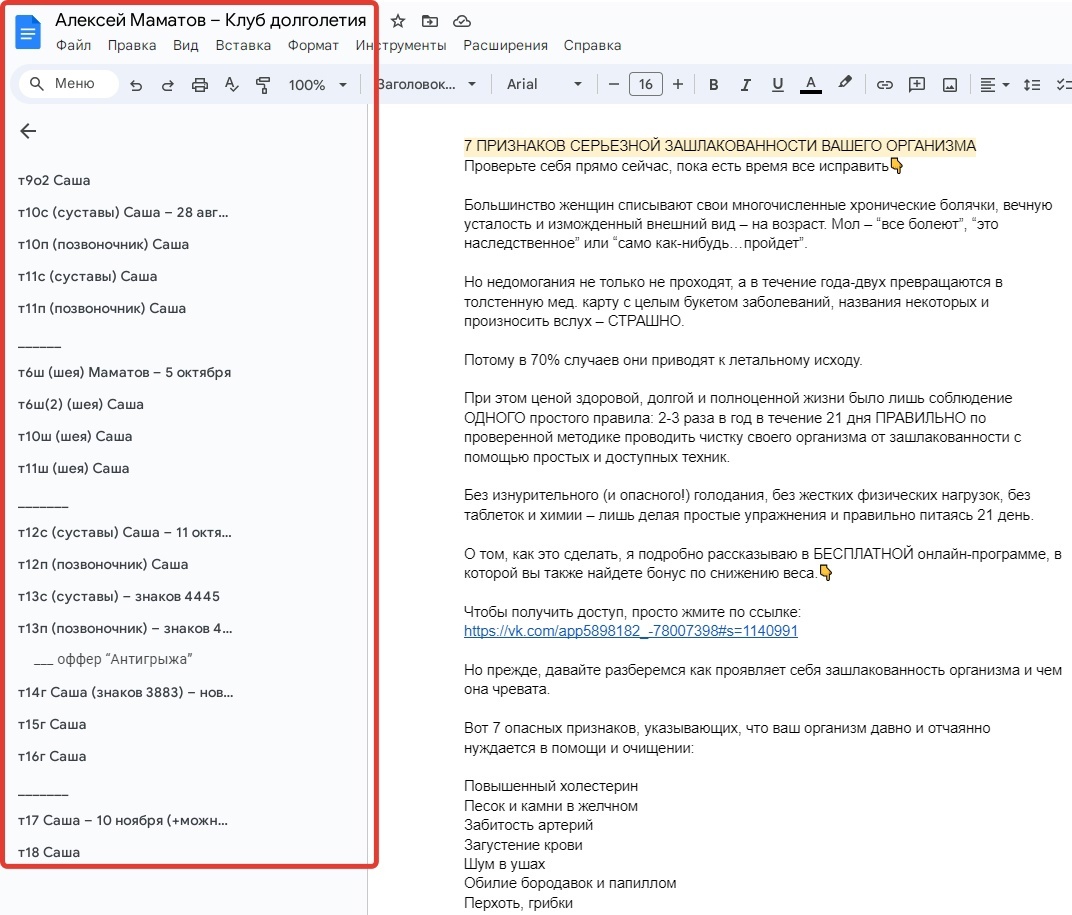The image size is (1072, 915).
Task: Move document to folder icon
Action: click(430, 21)
